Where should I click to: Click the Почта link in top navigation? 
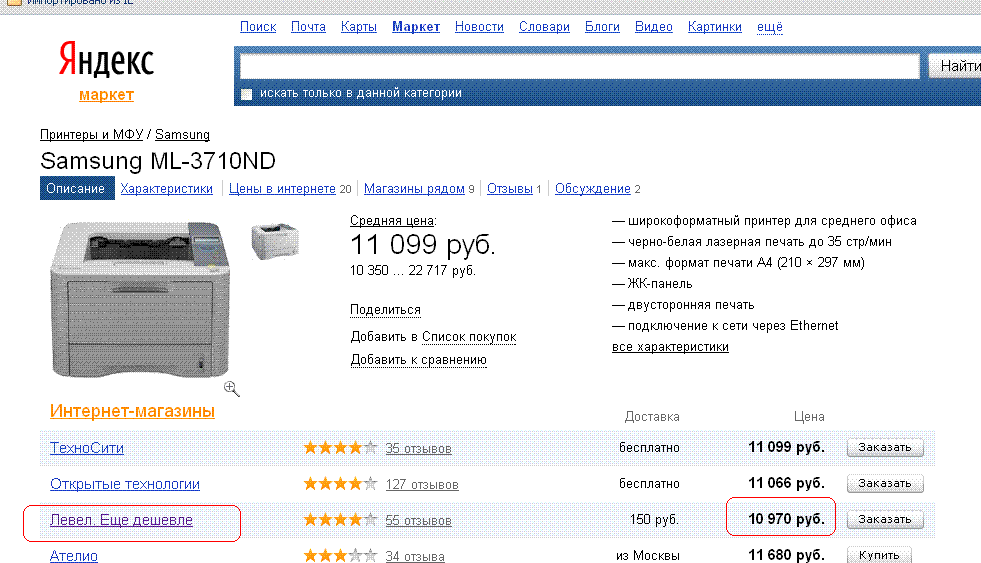pos(308,27)
